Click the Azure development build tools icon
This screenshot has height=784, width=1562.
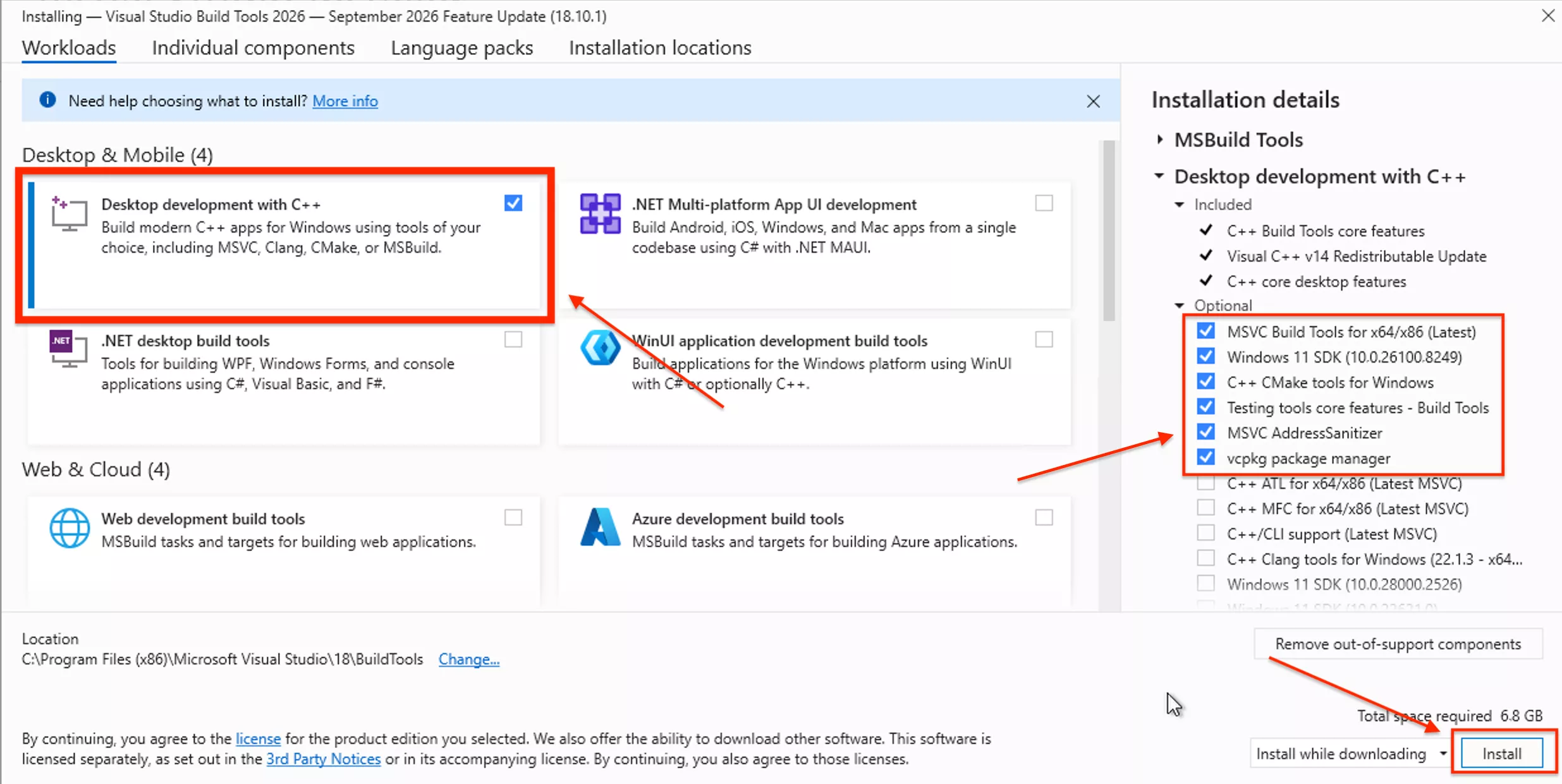click(x=600, y=527)
